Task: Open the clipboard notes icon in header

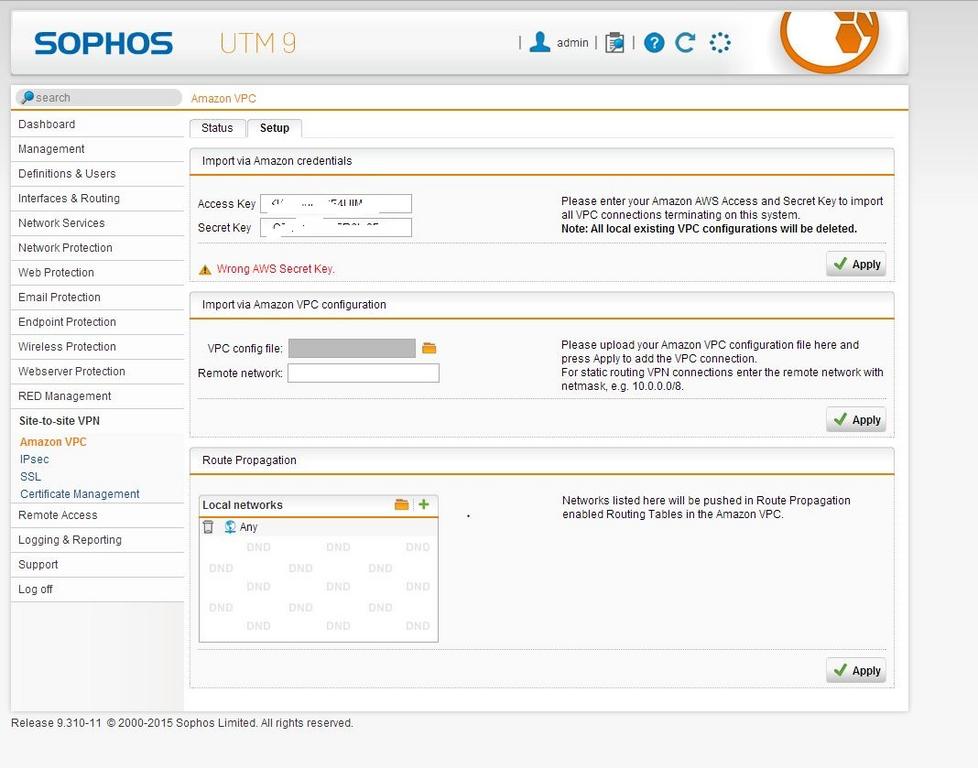Action: (615, 43)
